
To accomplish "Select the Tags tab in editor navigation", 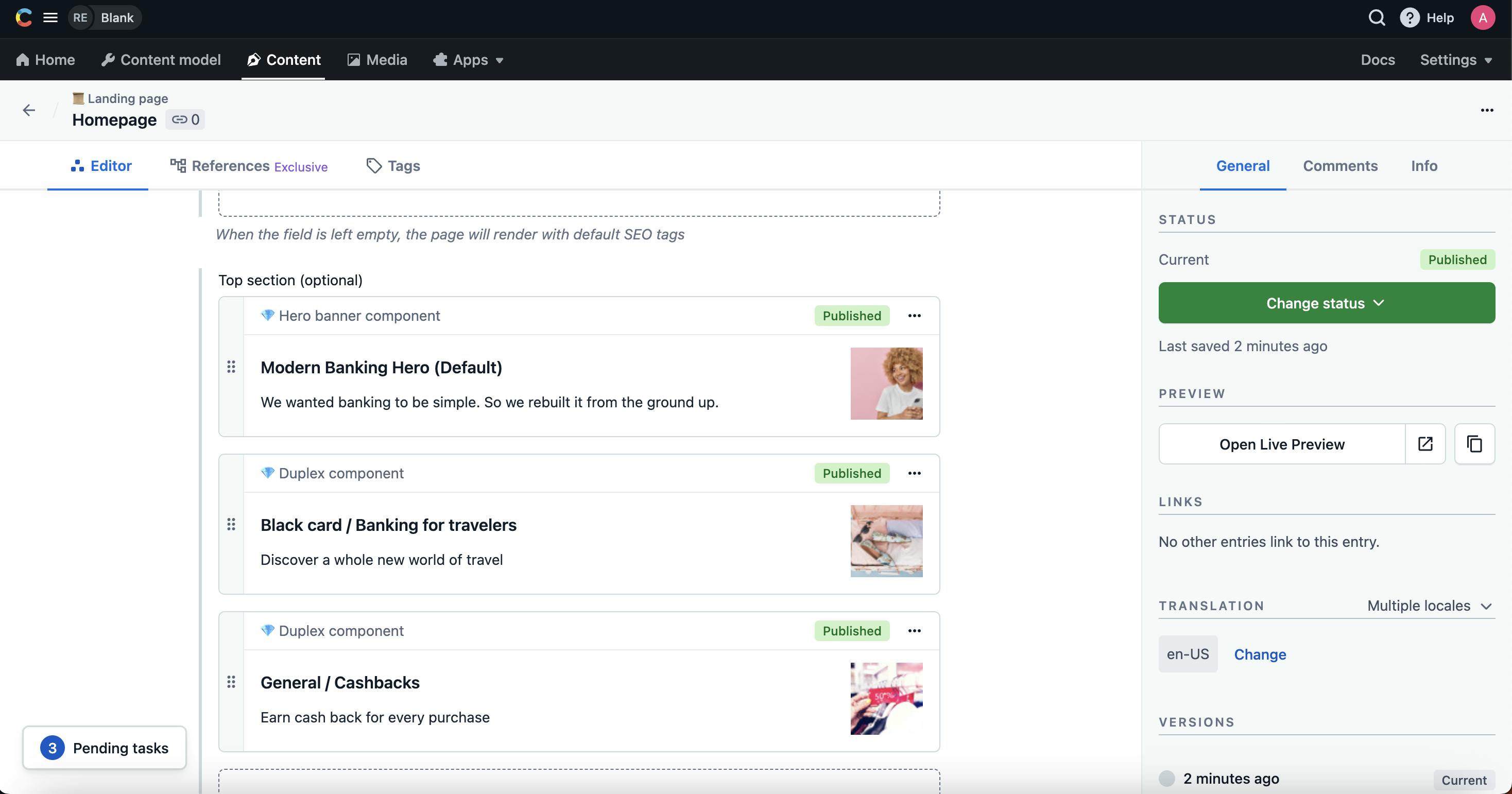I will coord(404,165).
